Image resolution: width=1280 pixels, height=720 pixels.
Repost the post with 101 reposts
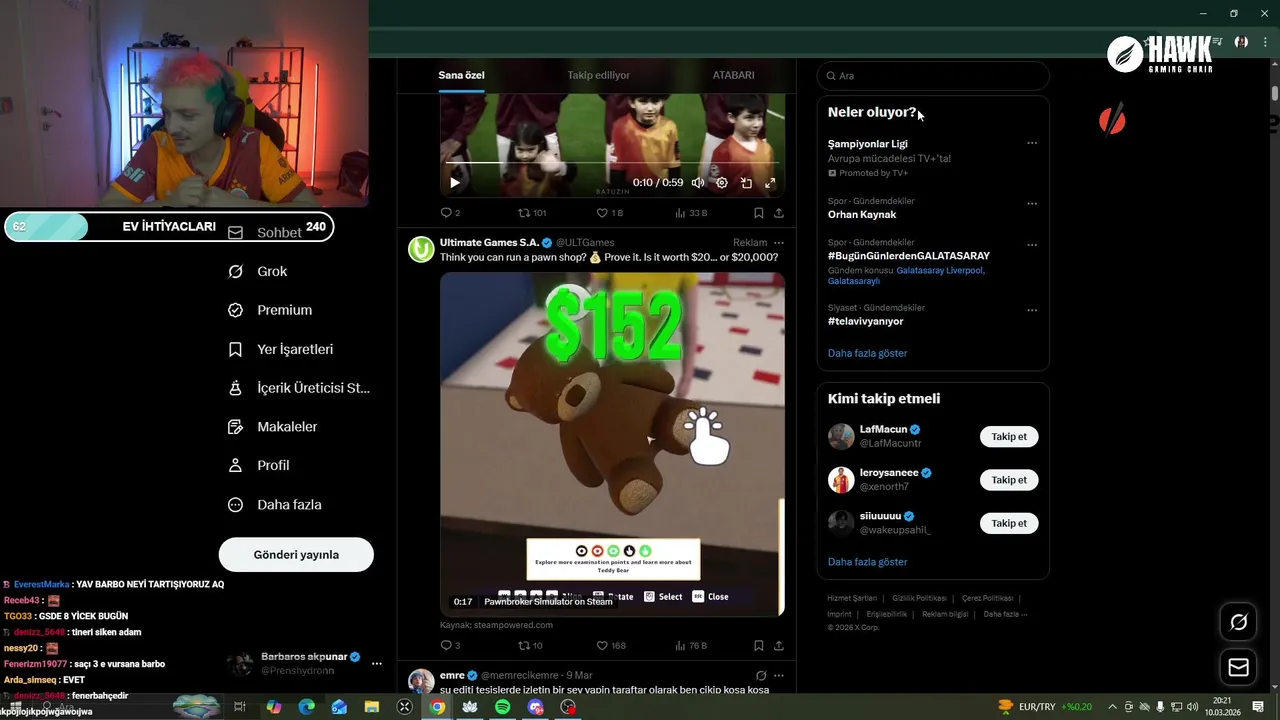pyautogui.click(x=531, y=213)
